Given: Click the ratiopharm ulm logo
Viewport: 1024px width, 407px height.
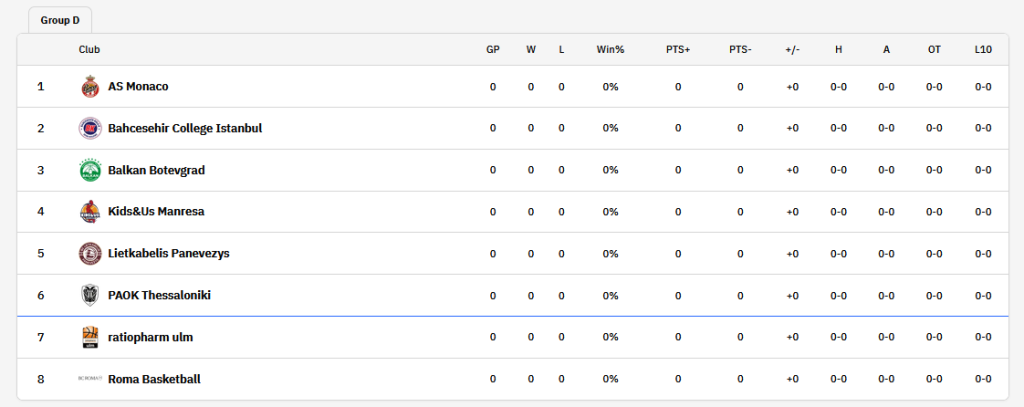Looking at the screenshot, I should pos(90,337).
